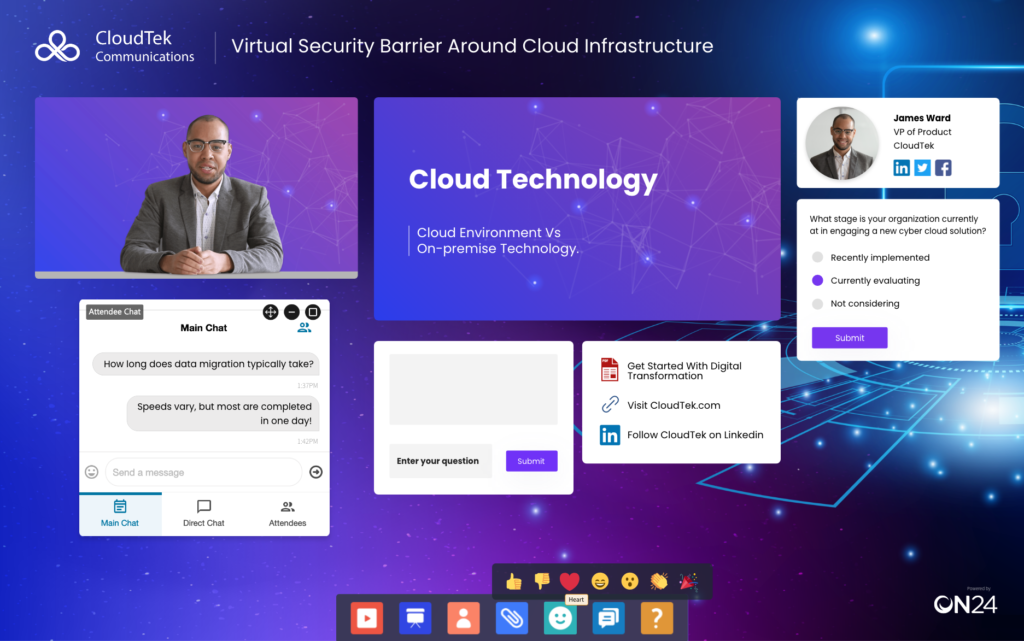
Task: Switch to the Attendees tab
Action: [287, 514]
